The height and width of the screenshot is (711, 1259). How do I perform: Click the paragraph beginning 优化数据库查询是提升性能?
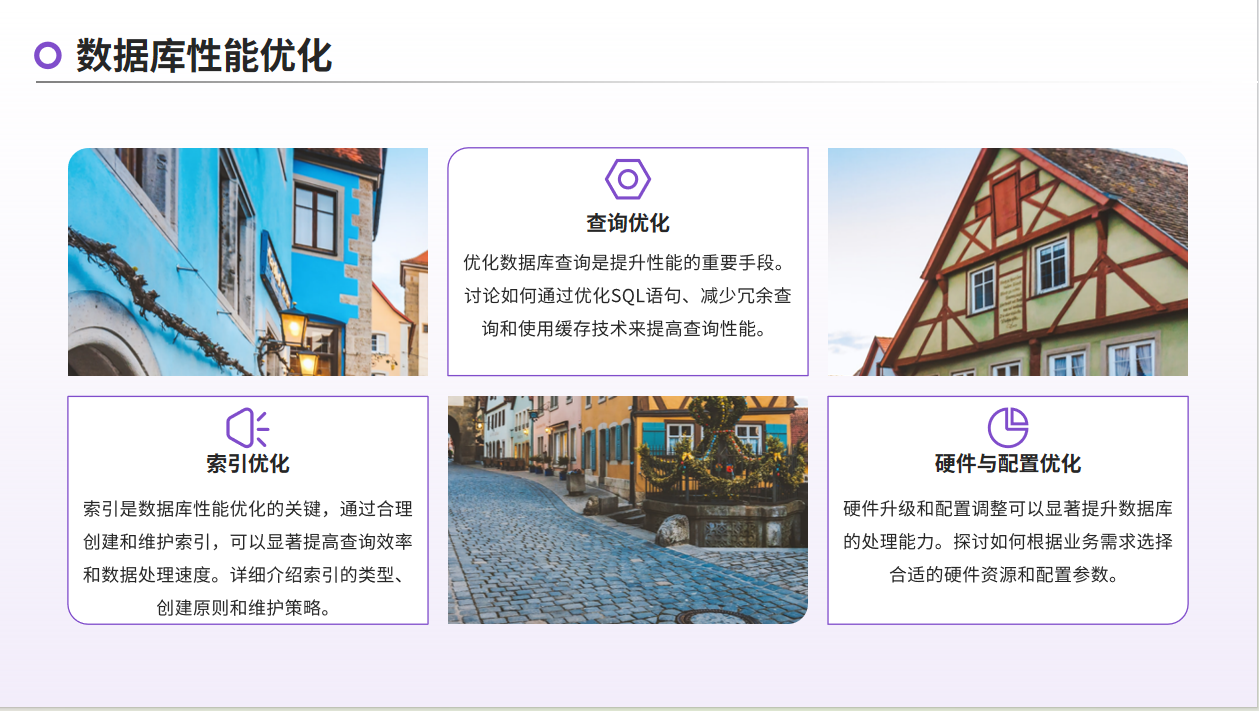pyautogui.click(x=628, y=296)
